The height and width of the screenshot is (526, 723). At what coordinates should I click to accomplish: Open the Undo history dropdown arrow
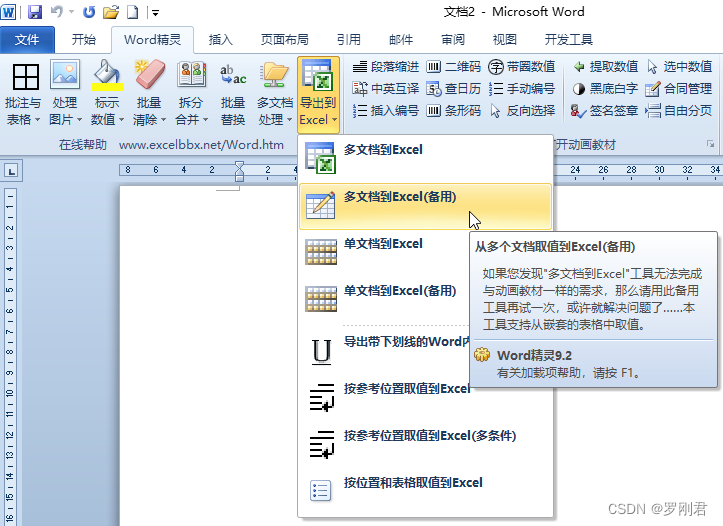[71, 12]
